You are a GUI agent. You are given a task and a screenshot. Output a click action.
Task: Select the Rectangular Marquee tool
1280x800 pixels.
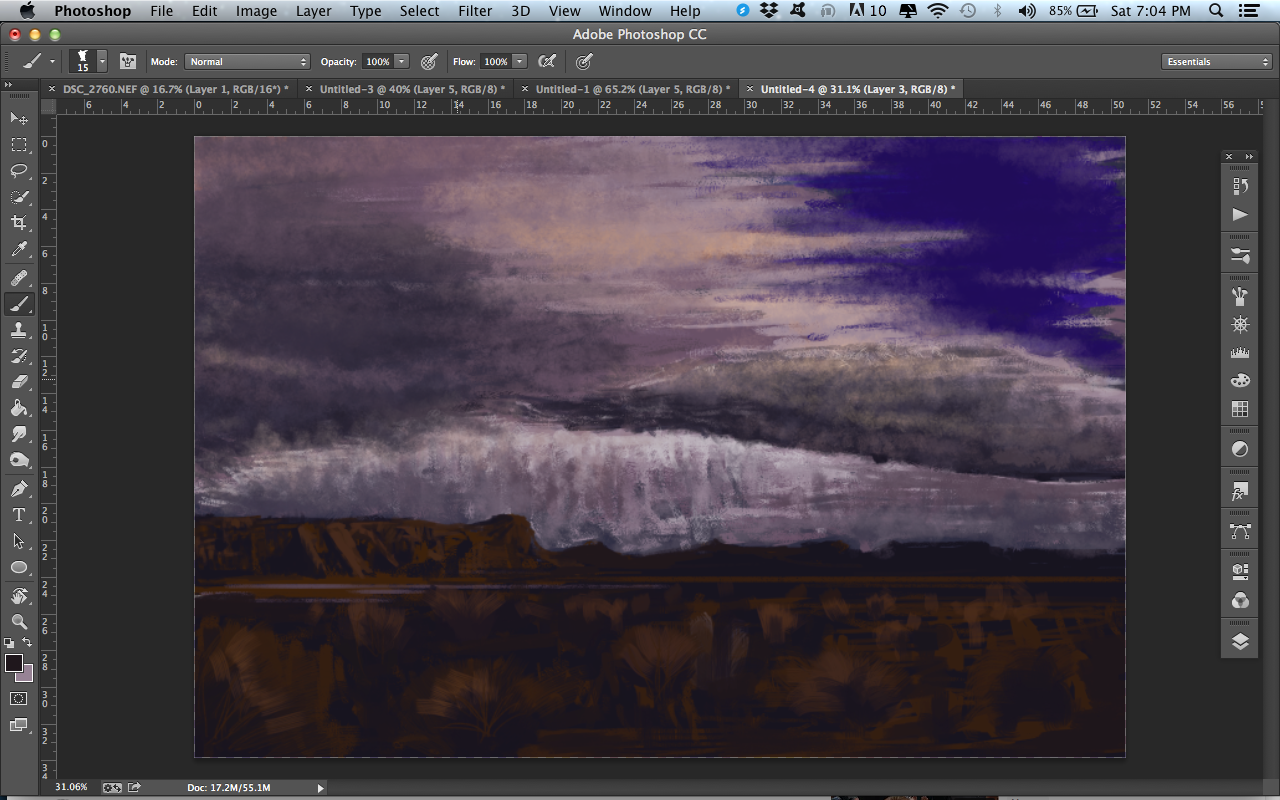coord(19,145)
